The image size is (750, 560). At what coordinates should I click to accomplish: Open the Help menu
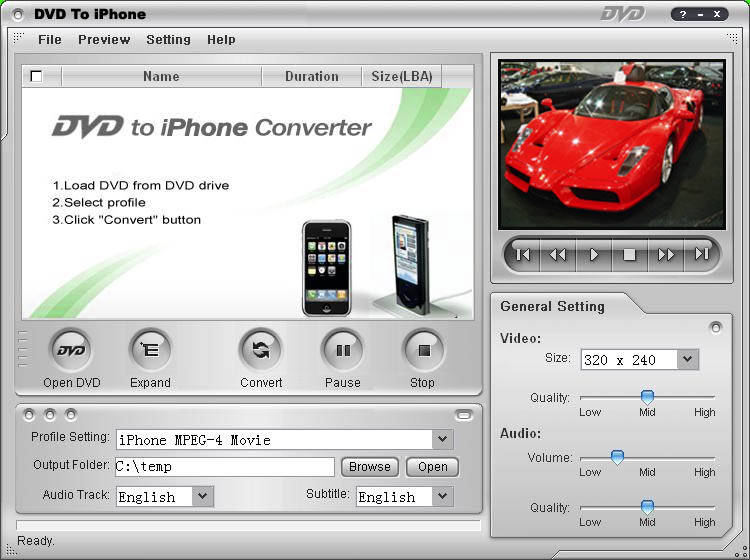click(221, 40)
